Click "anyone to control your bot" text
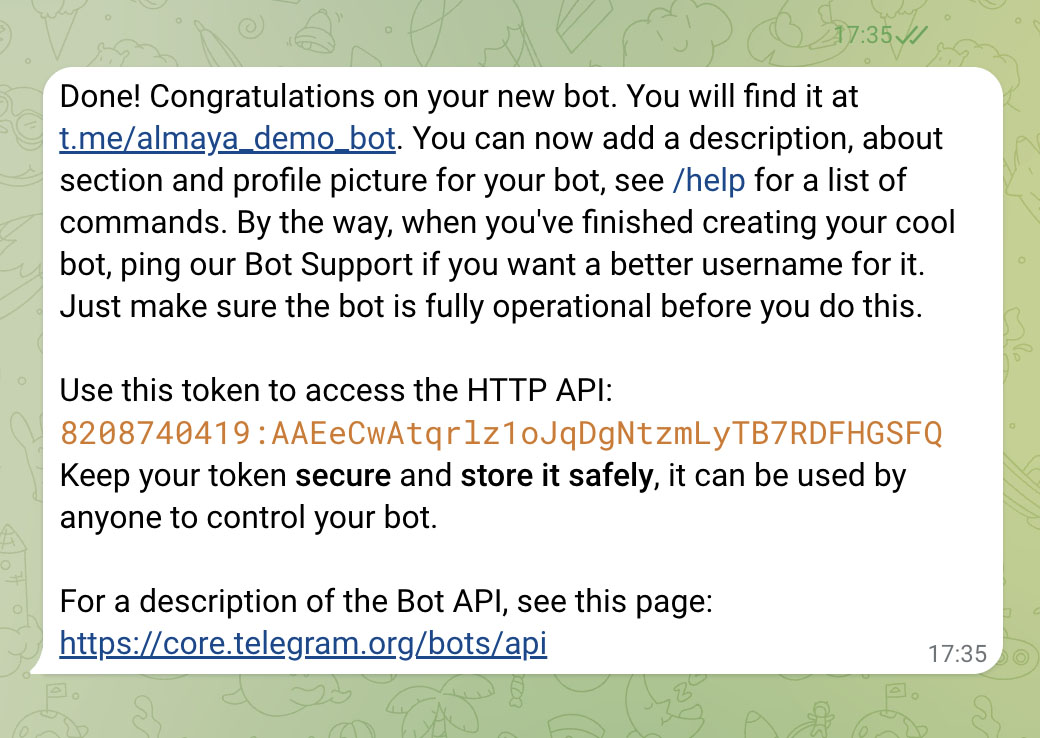This screenshot has width=1040, height=738. point(248,517)
